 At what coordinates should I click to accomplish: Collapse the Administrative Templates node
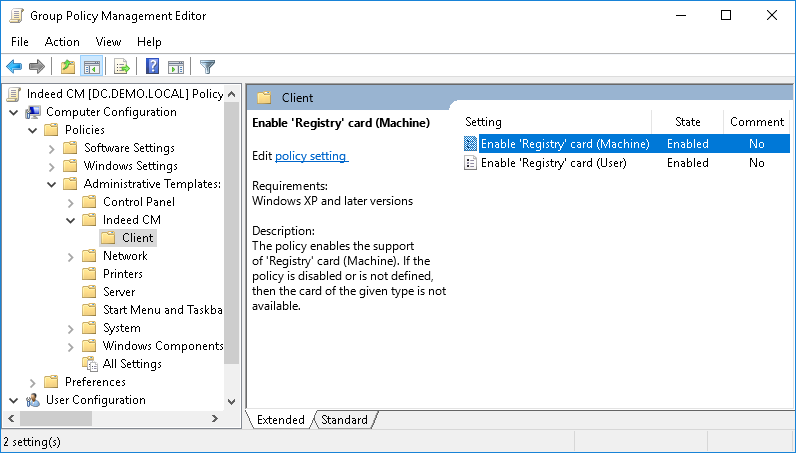pyautogui.click(x=51, y=184)
